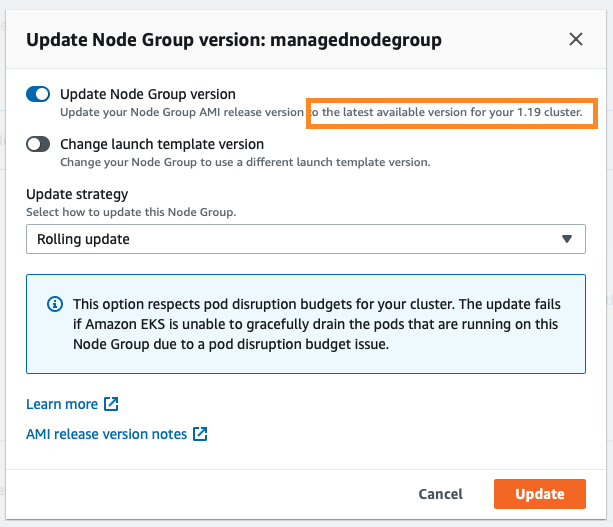Click the external link icon beside Learn more
Viewport: 613px width, 527px height.
point(111,404)
